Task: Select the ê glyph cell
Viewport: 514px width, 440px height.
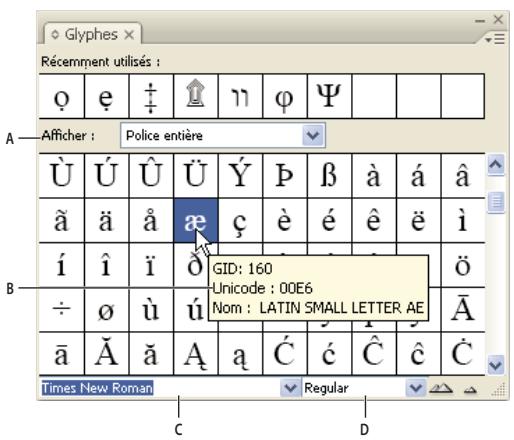Action: coord(375,220)
